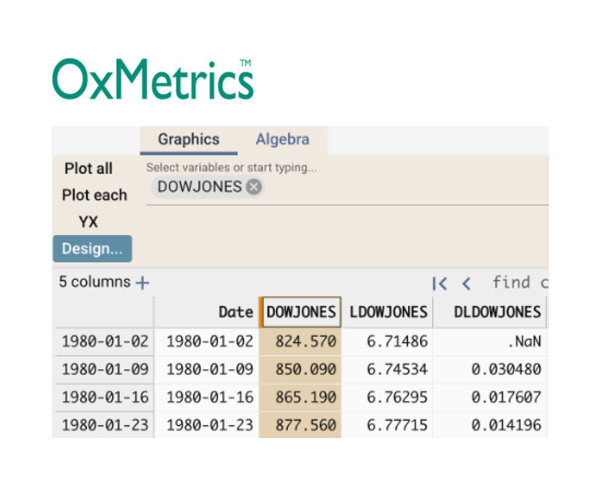Click the cell containing 824.570
Screen dimensions: 600x477
coord(301,341)
